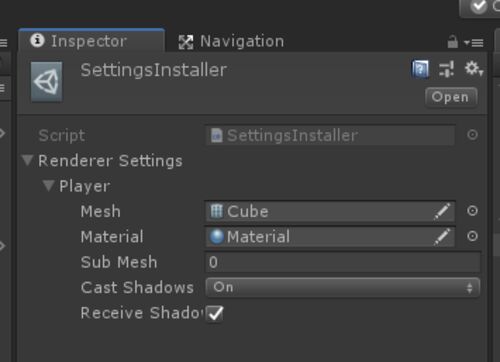Viewport: 500px width, 362px height.
Task: Switch to the Navigation tab
Action: click(x=231, y=41)
